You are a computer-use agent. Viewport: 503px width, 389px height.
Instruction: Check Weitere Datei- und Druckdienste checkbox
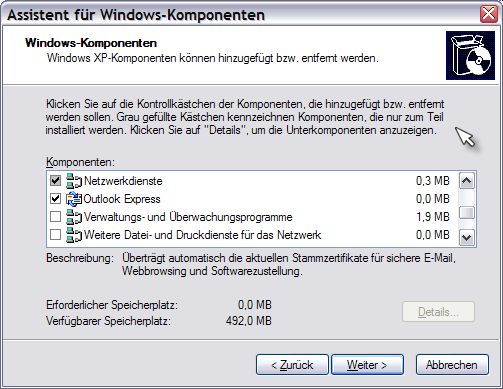55,235
